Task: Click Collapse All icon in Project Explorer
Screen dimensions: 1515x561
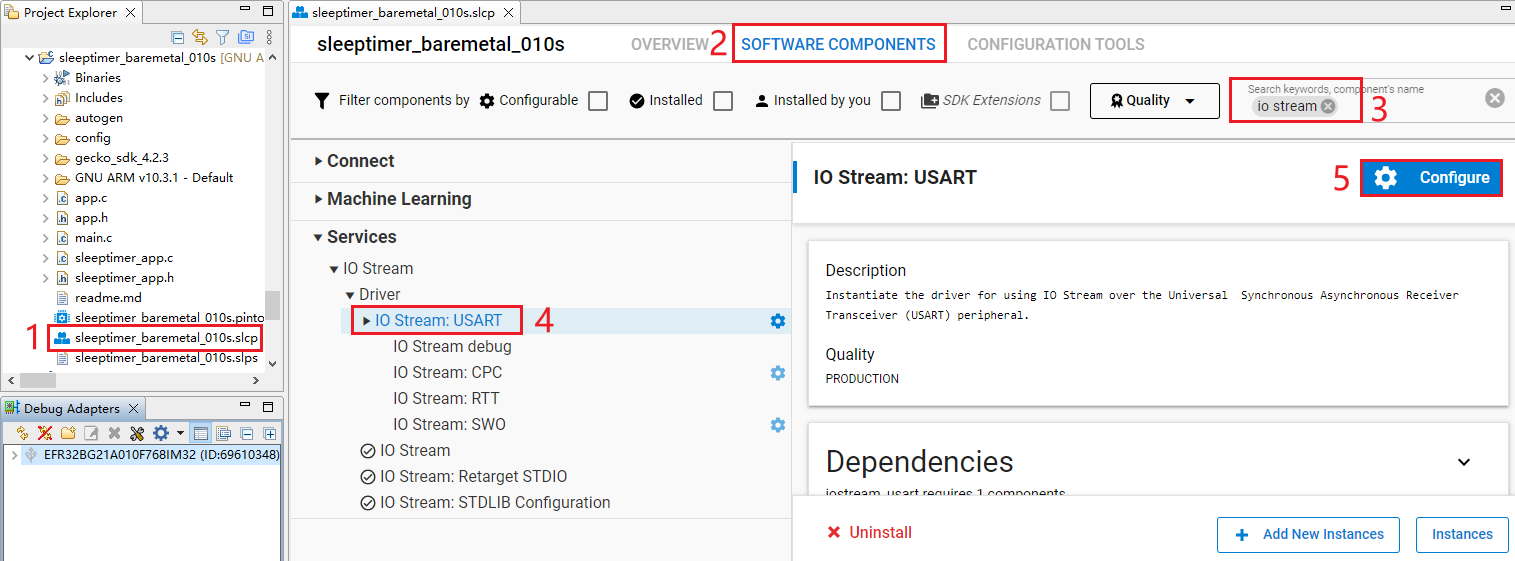Action: tap(178, 37)
